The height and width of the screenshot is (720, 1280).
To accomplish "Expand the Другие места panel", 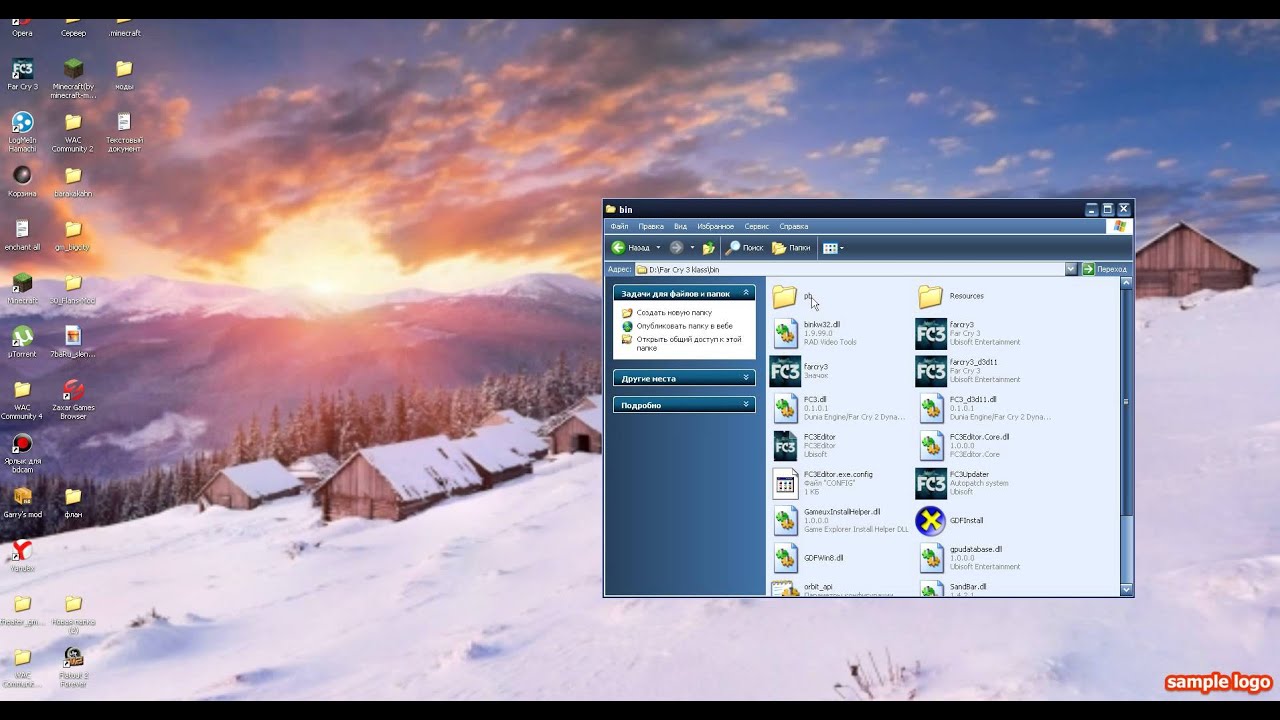I will (x=745, y=378).
